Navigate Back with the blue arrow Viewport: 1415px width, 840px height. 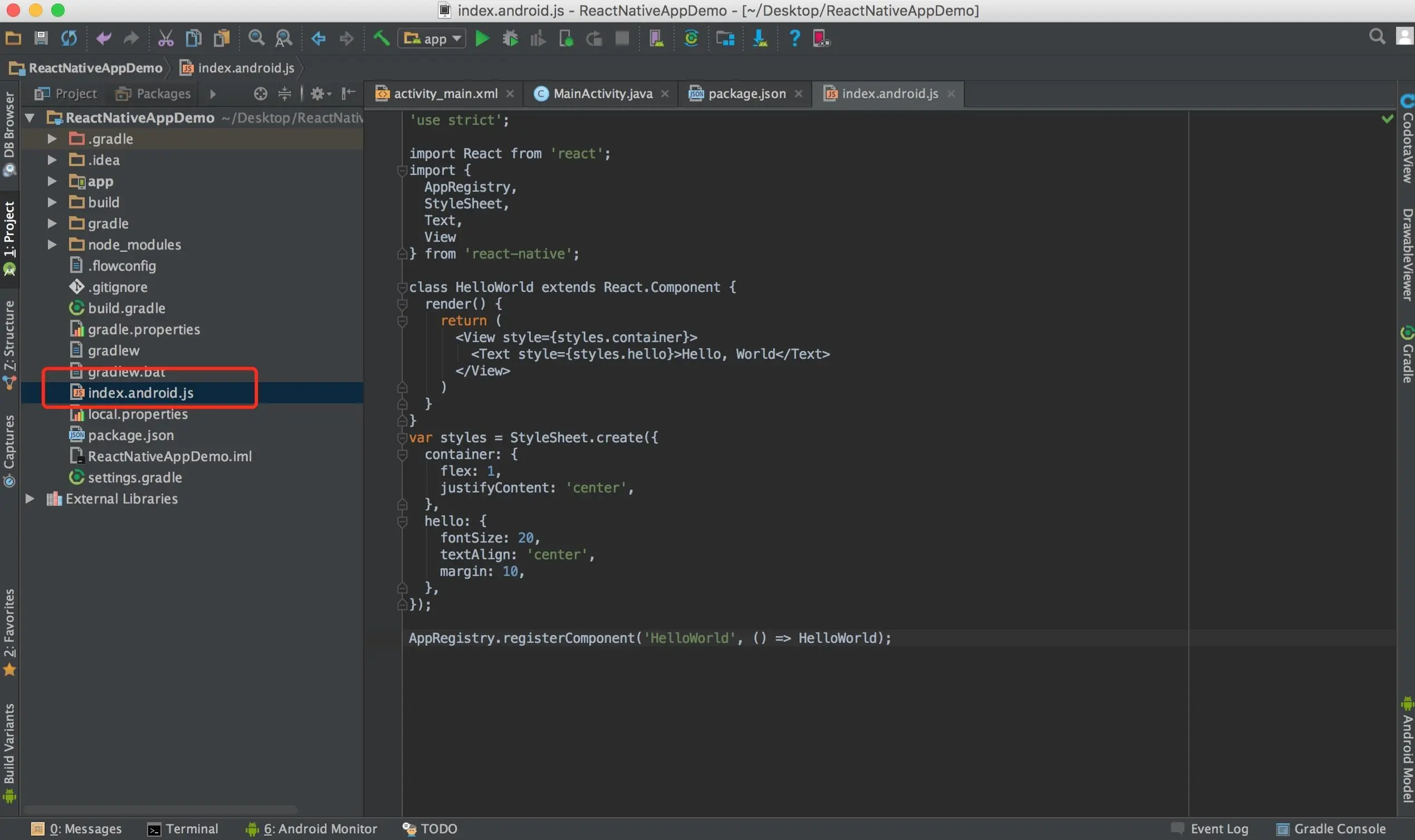(319, 38)
